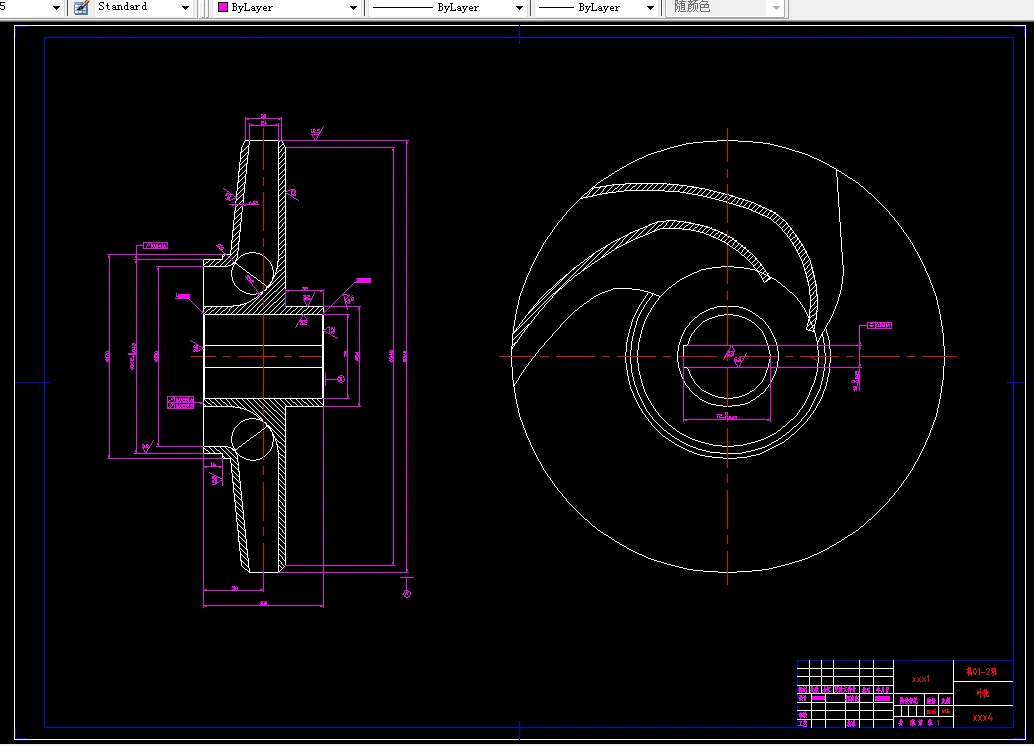1034x746 pixels.
Task: Expand the leftmost dropdown showing 5
Action: (56, 8)
